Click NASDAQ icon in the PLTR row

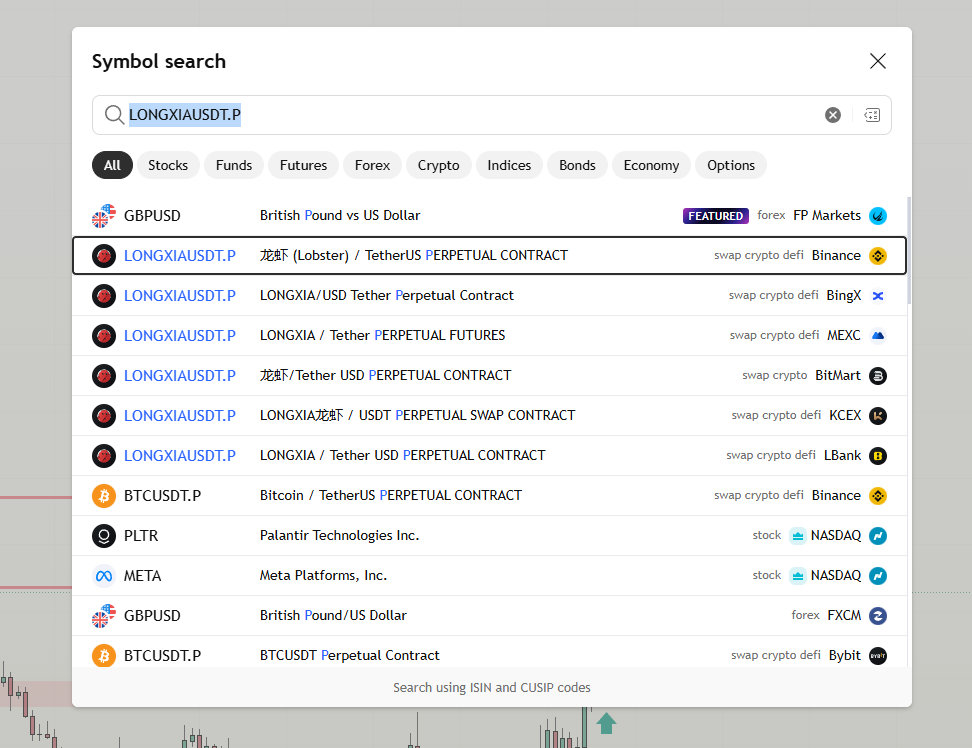tap(878, 535)
